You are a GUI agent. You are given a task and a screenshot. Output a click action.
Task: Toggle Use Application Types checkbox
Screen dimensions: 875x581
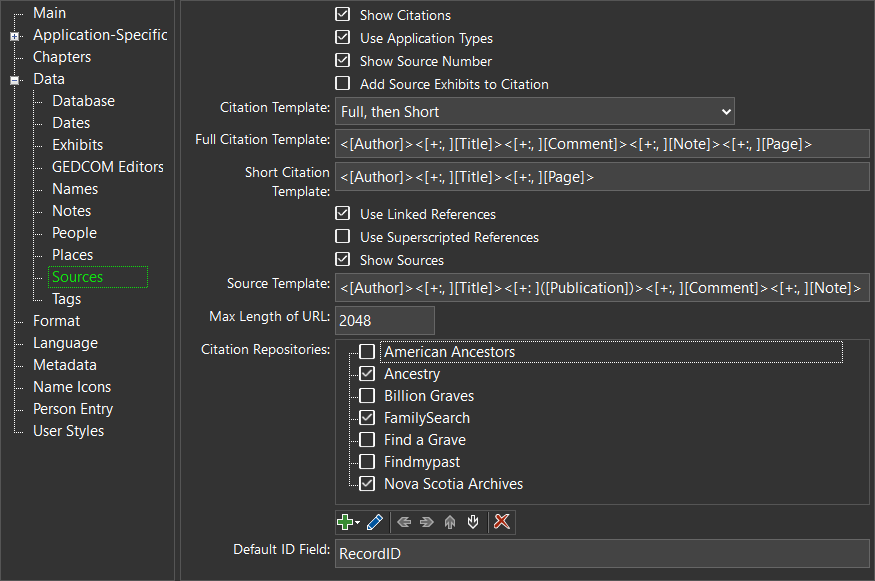(343, 37)
